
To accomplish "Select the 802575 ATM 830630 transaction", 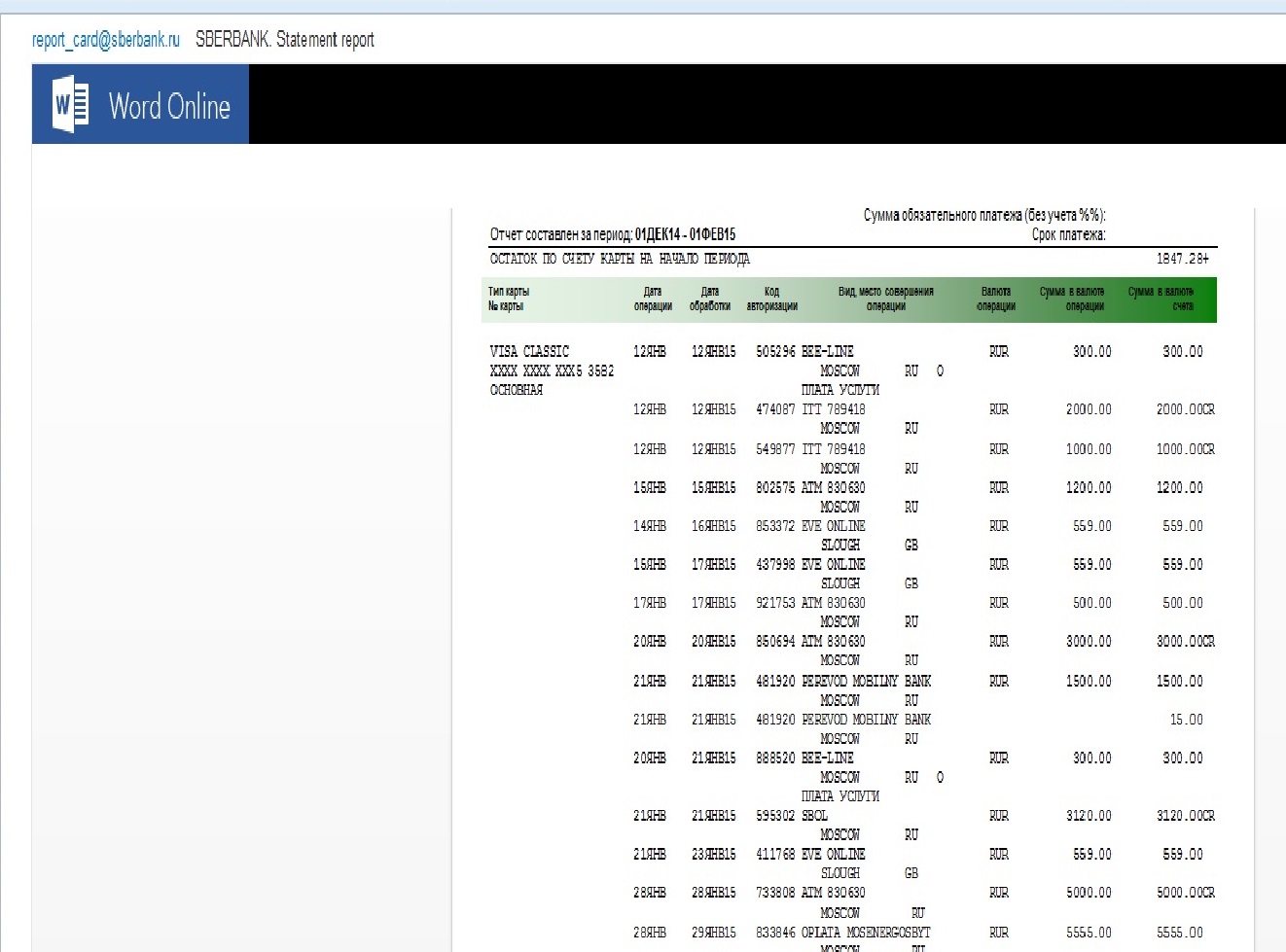I will point(810,487).
